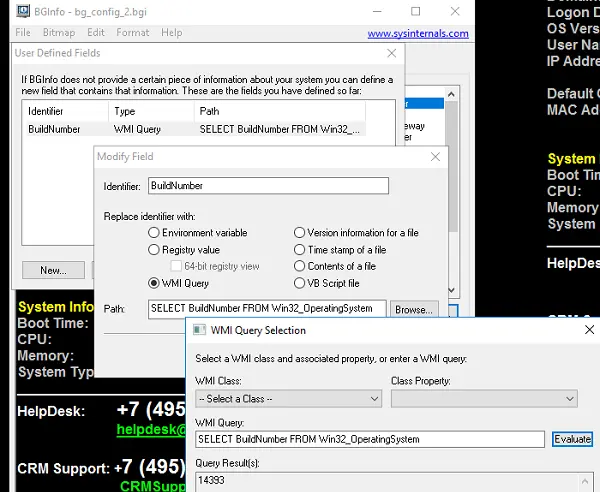This screenshot has width=600, height=492.
Task: Maximize the BGInfo window
Action: [416, 11]
